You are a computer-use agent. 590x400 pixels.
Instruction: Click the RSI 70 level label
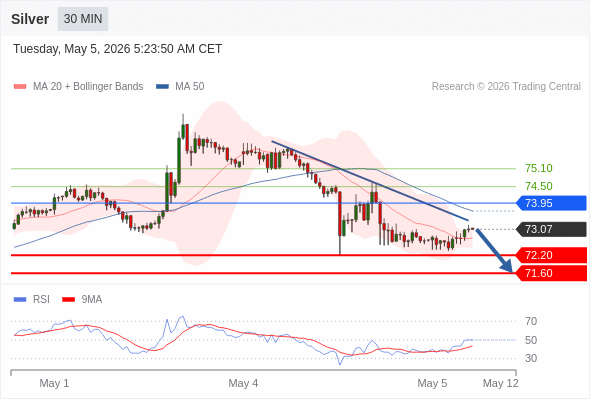pos(531,321)
